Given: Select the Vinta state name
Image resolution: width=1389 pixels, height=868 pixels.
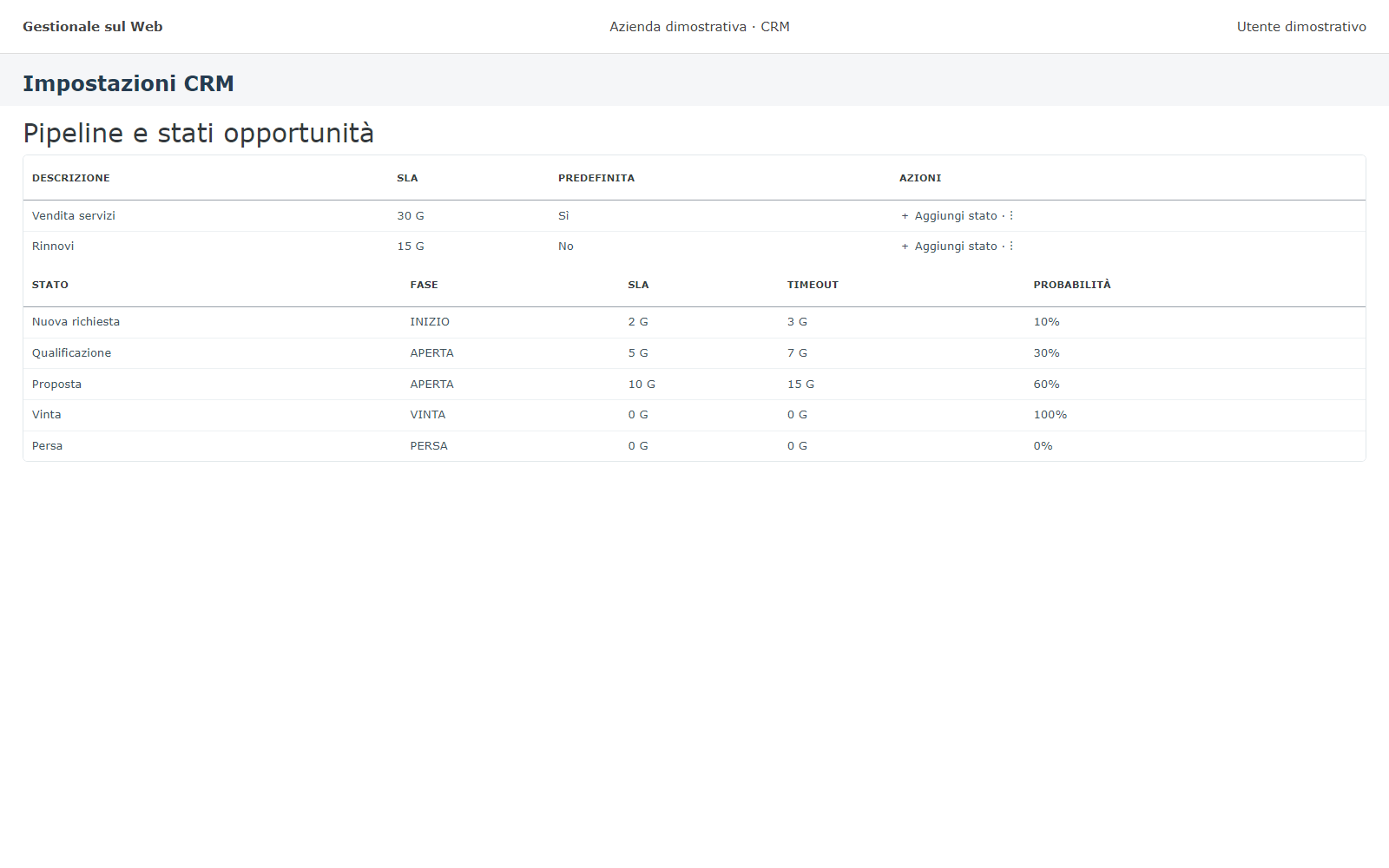Looking at the screenshot, I should (47, 415).
